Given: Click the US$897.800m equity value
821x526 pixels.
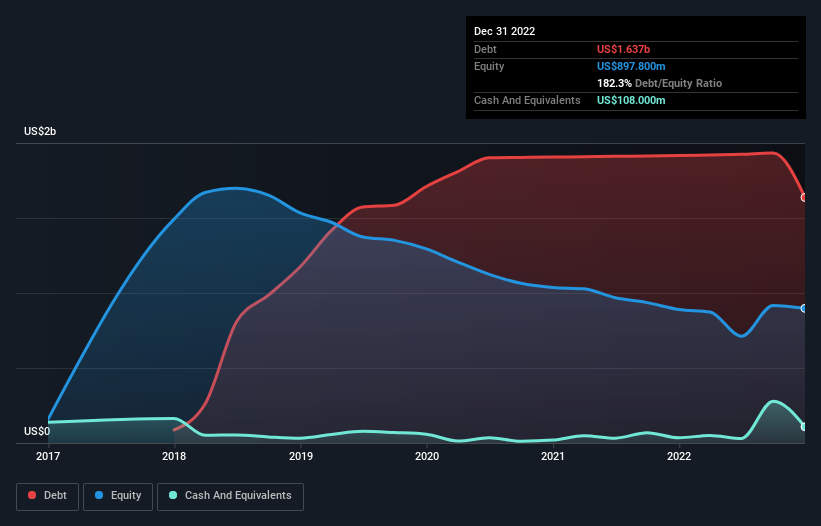Looking at the screenshot, I should tap(631, 66).
